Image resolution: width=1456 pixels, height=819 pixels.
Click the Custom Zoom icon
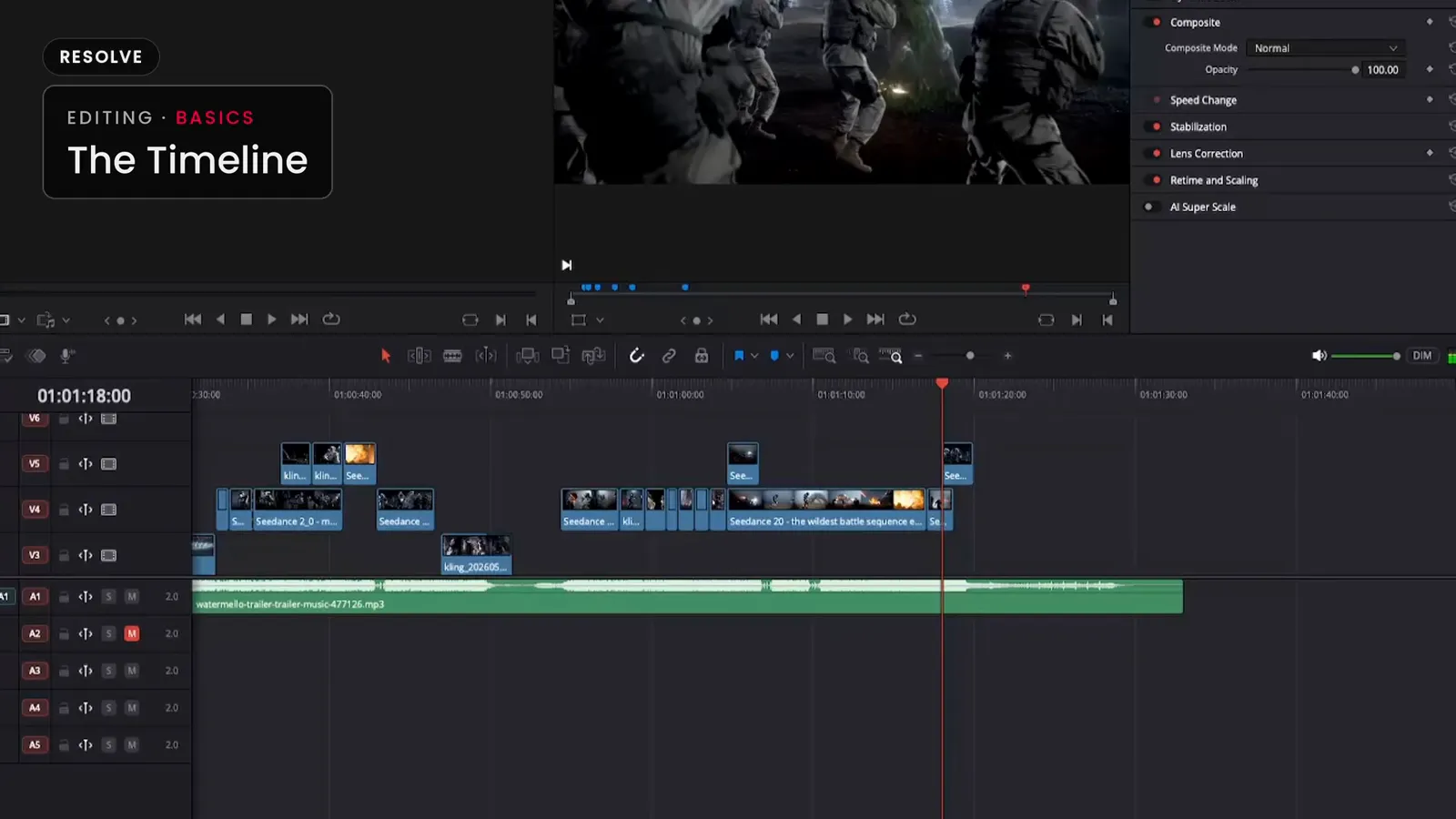[891, 356]
